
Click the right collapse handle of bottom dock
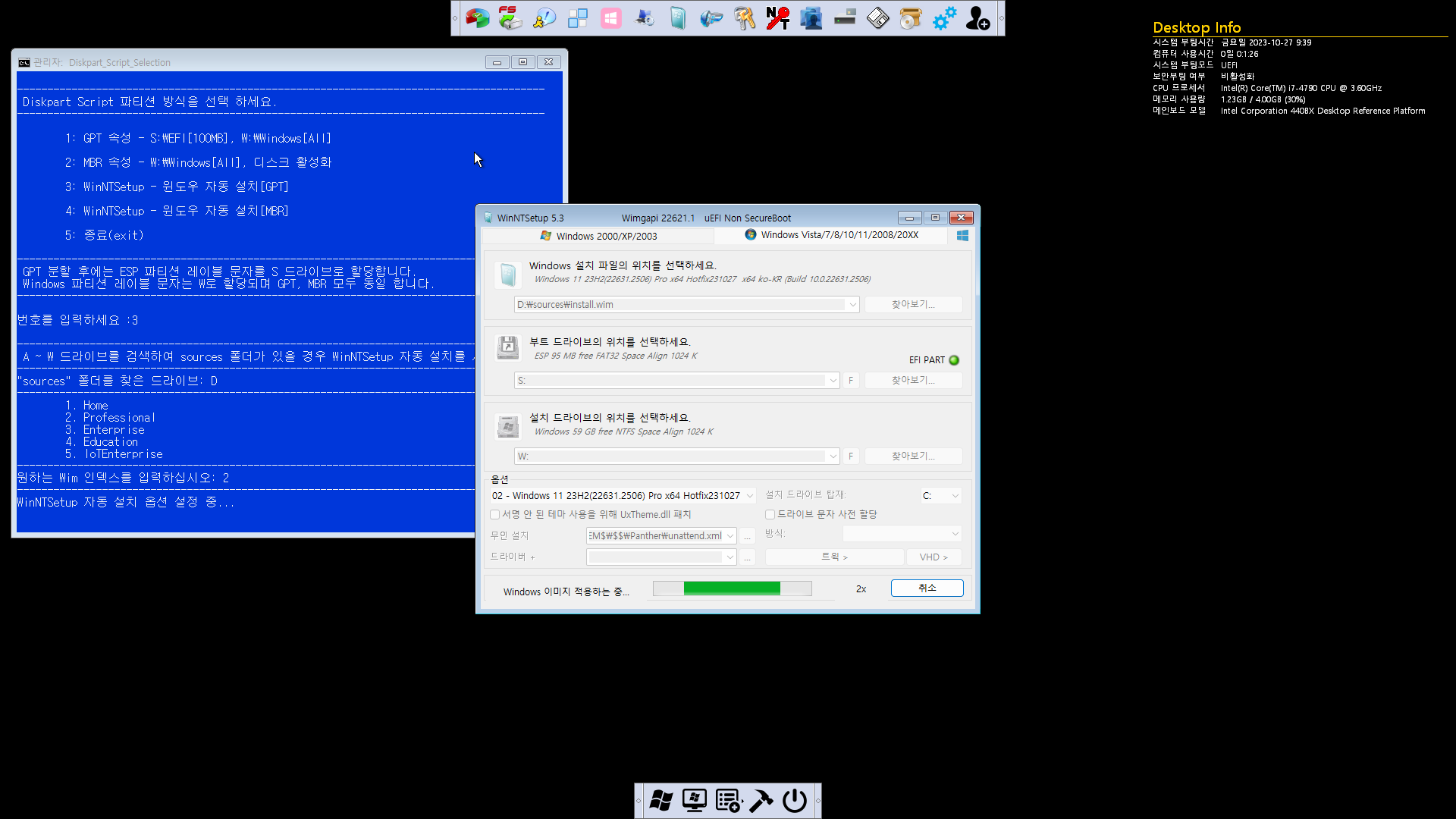pyautogui.click(x=817, y=801)
